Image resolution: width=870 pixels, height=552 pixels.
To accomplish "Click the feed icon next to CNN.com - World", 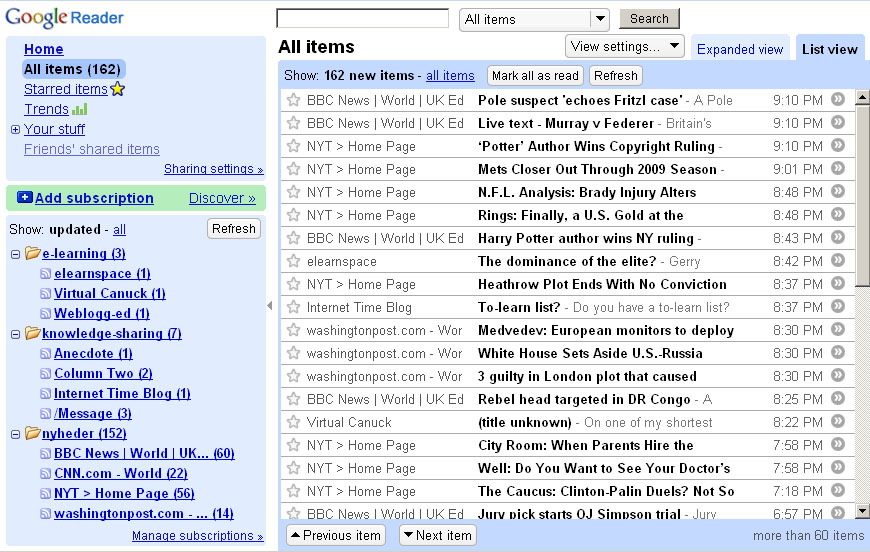I will pyautogui.click(x=45, y=473).
